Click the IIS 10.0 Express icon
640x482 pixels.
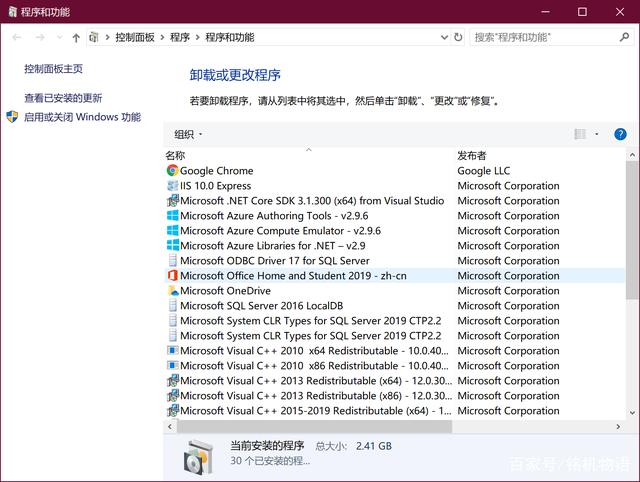[x=173, y=186]
